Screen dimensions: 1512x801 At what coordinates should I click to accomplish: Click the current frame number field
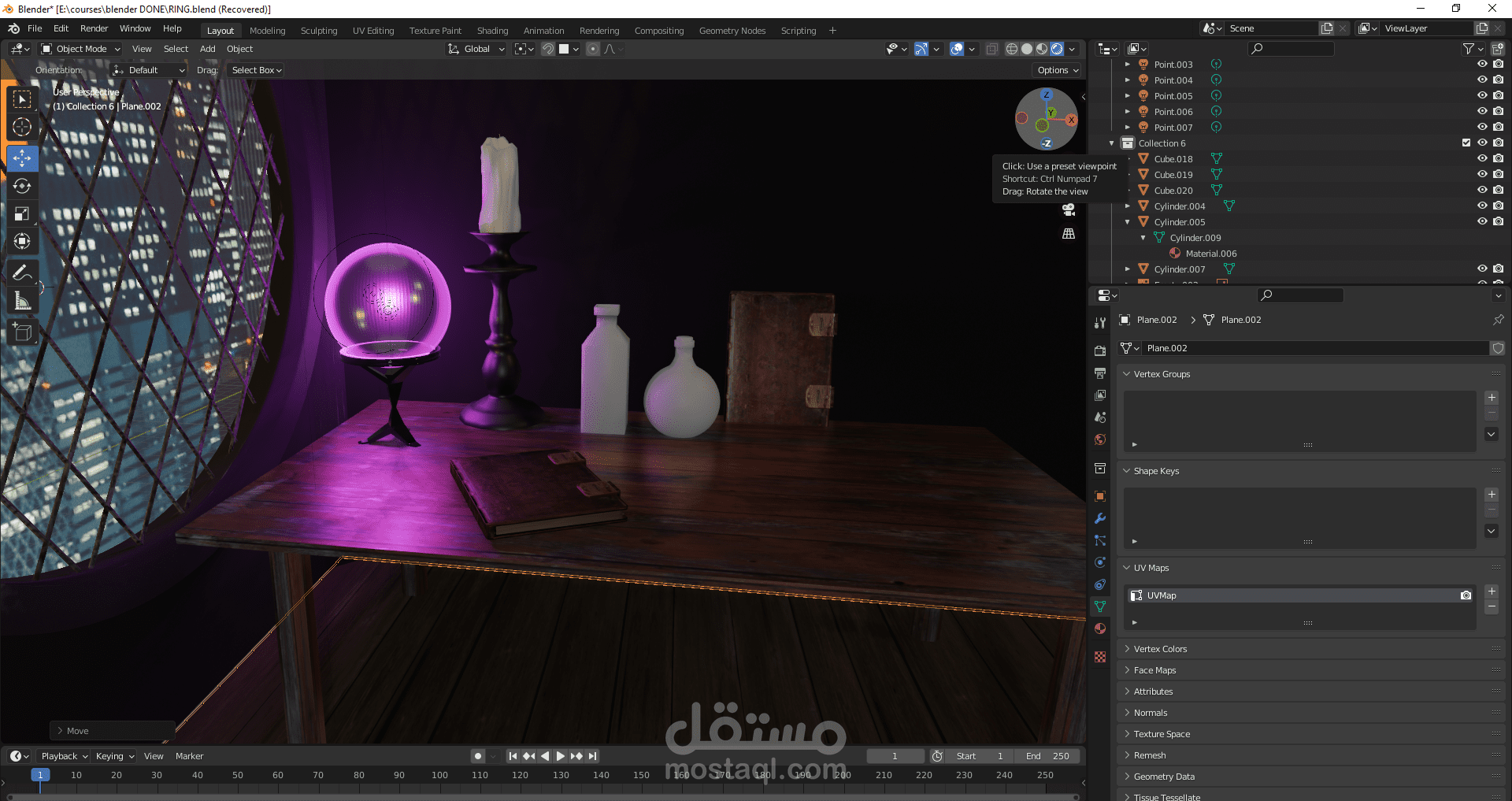(895, 756)
